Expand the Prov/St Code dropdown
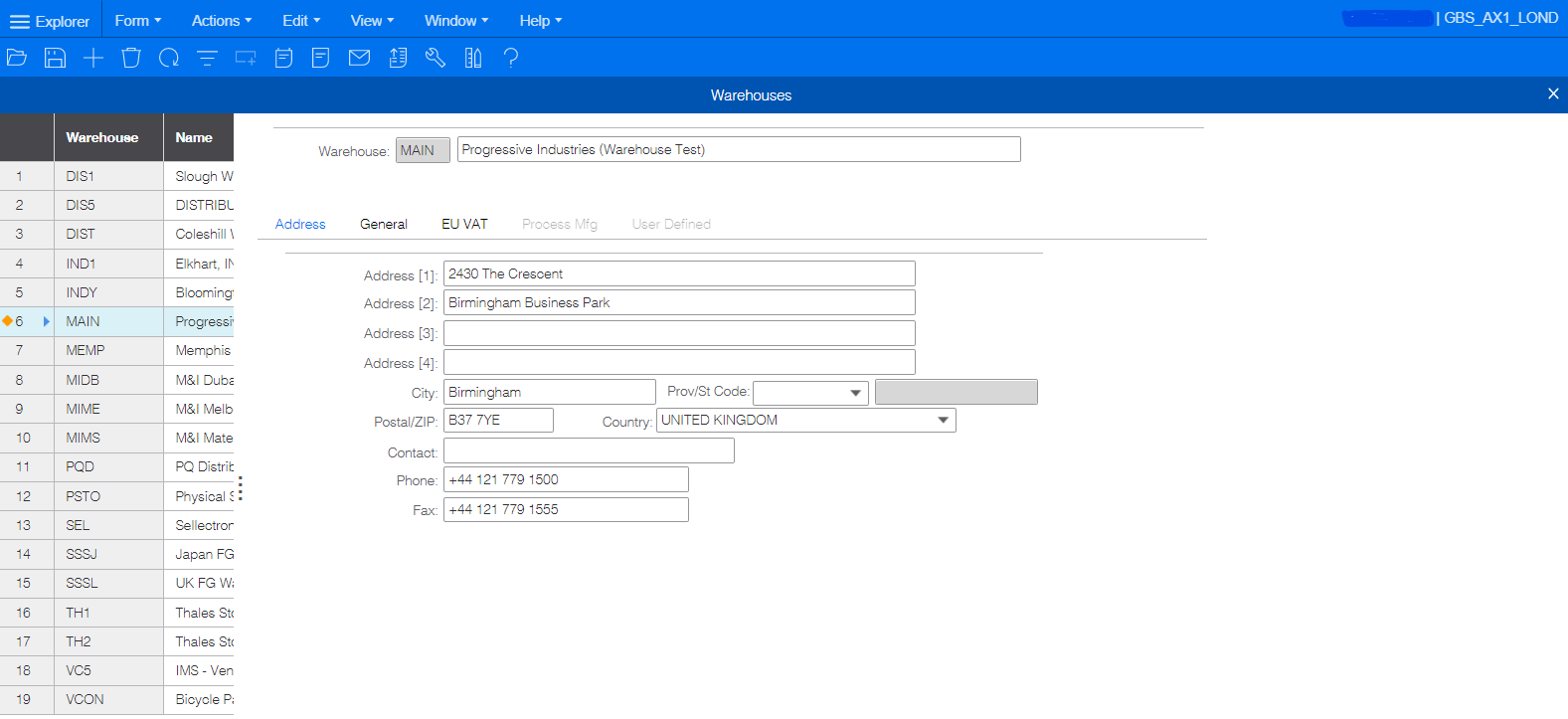The height and width of the screenshot is (719, 1568). pos(855,393)
